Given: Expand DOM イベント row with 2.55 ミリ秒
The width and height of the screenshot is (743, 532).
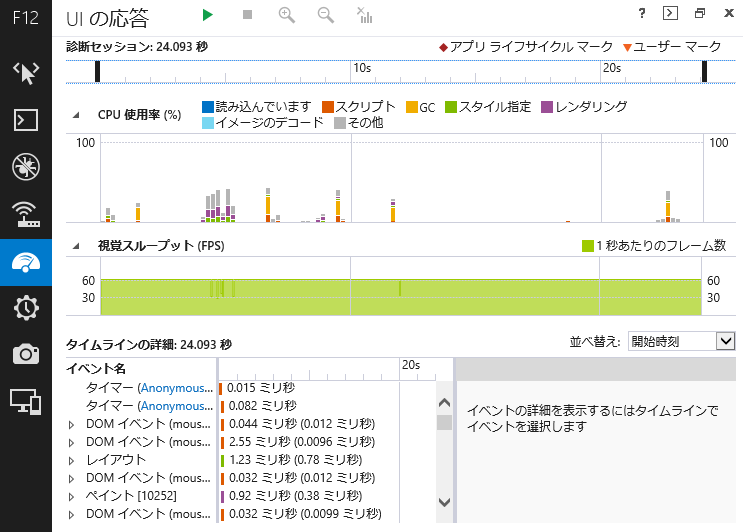Looking at the screenshot, I should click(x=72, y=443).
